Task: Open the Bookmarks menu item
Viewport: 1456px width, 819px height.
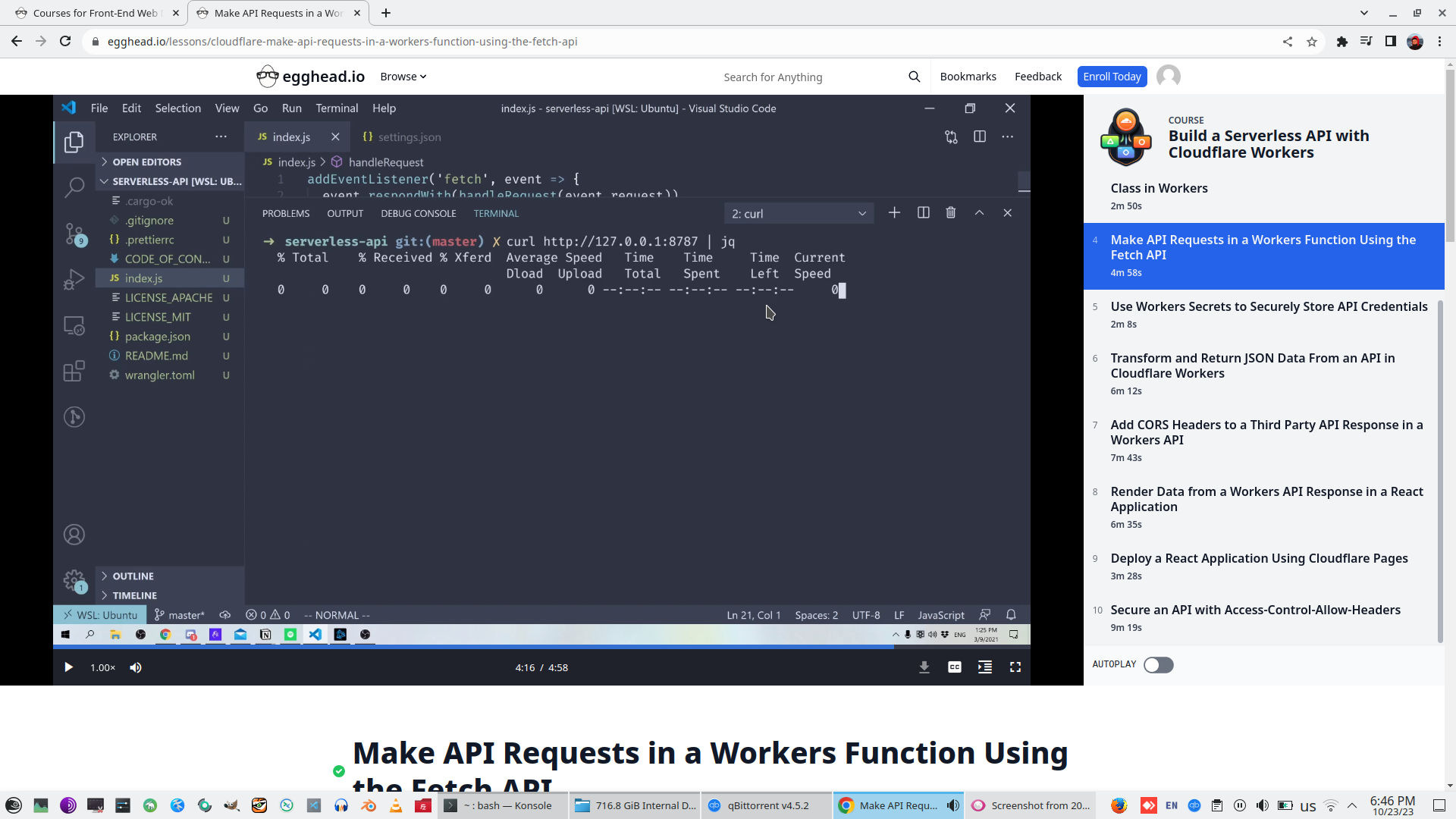Action: [968, 77]
